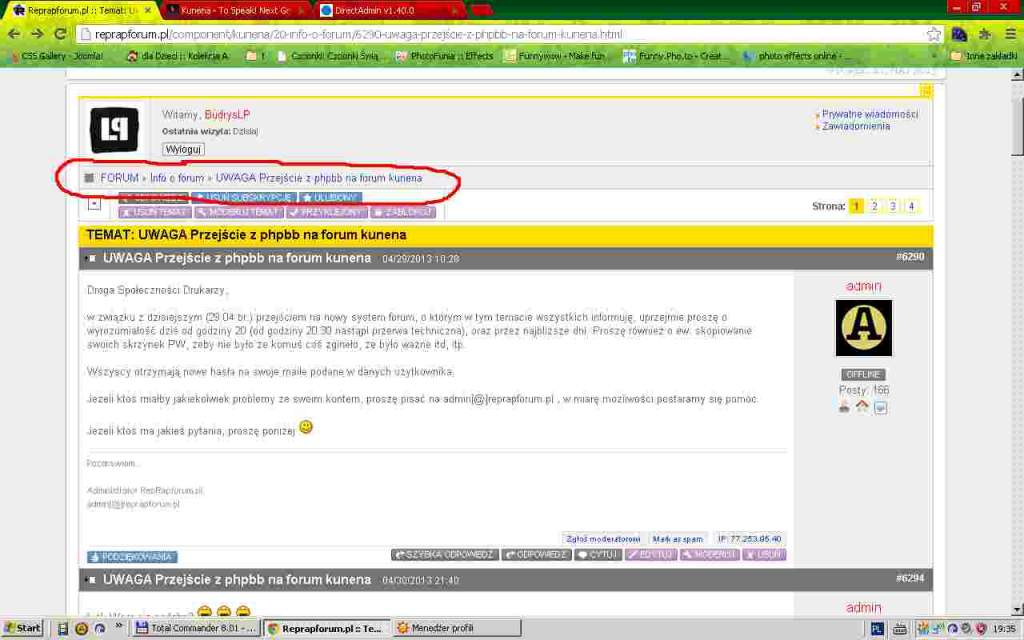Open the Prywatne wiadomości link
Screen dimensions: 1024x640
869,114
